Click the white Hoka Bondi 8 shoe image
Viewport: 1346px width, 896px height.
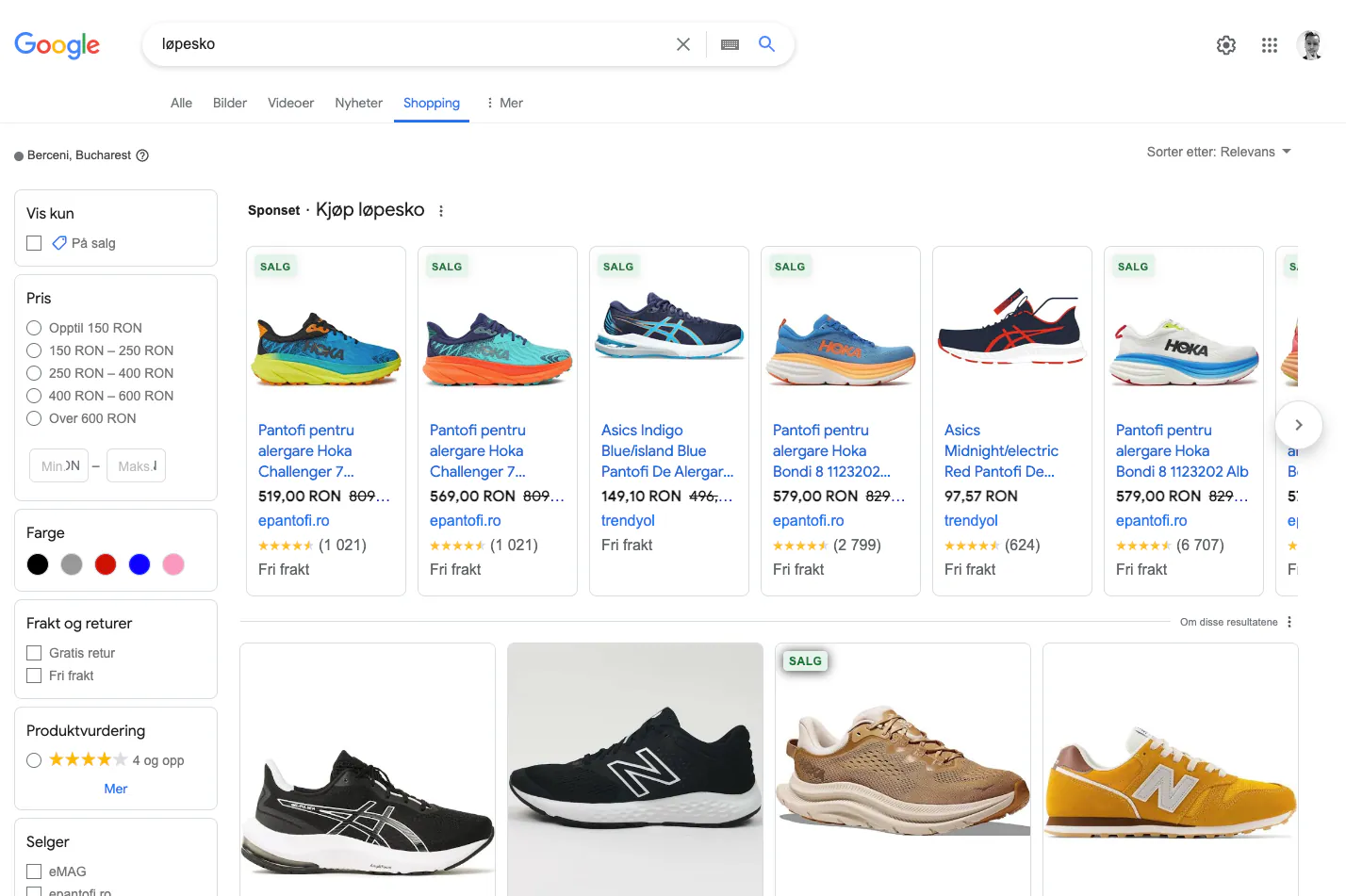tap(1184, 350)
